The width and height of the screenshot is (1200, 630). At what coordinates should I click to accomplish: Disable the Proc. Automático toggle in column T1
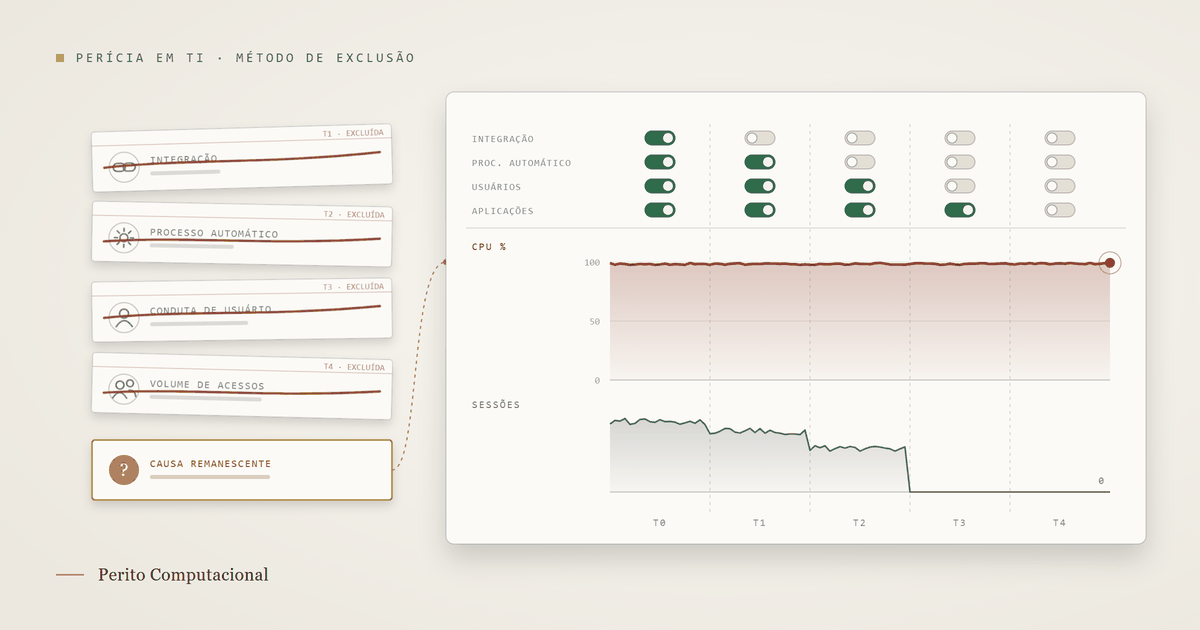(760, 162)
